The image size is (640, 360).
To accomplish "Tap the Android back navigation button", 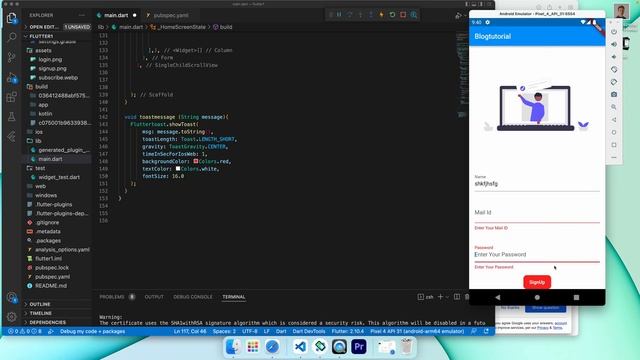I will 498,298.
